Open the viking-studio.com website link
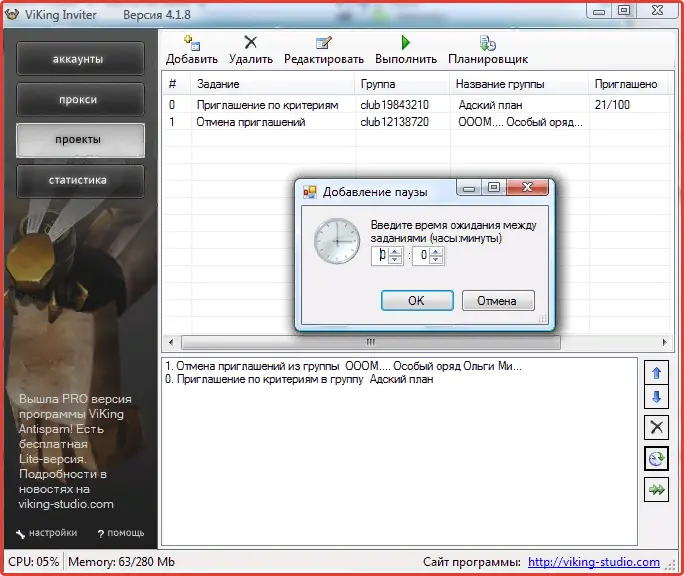 [594, 562]
